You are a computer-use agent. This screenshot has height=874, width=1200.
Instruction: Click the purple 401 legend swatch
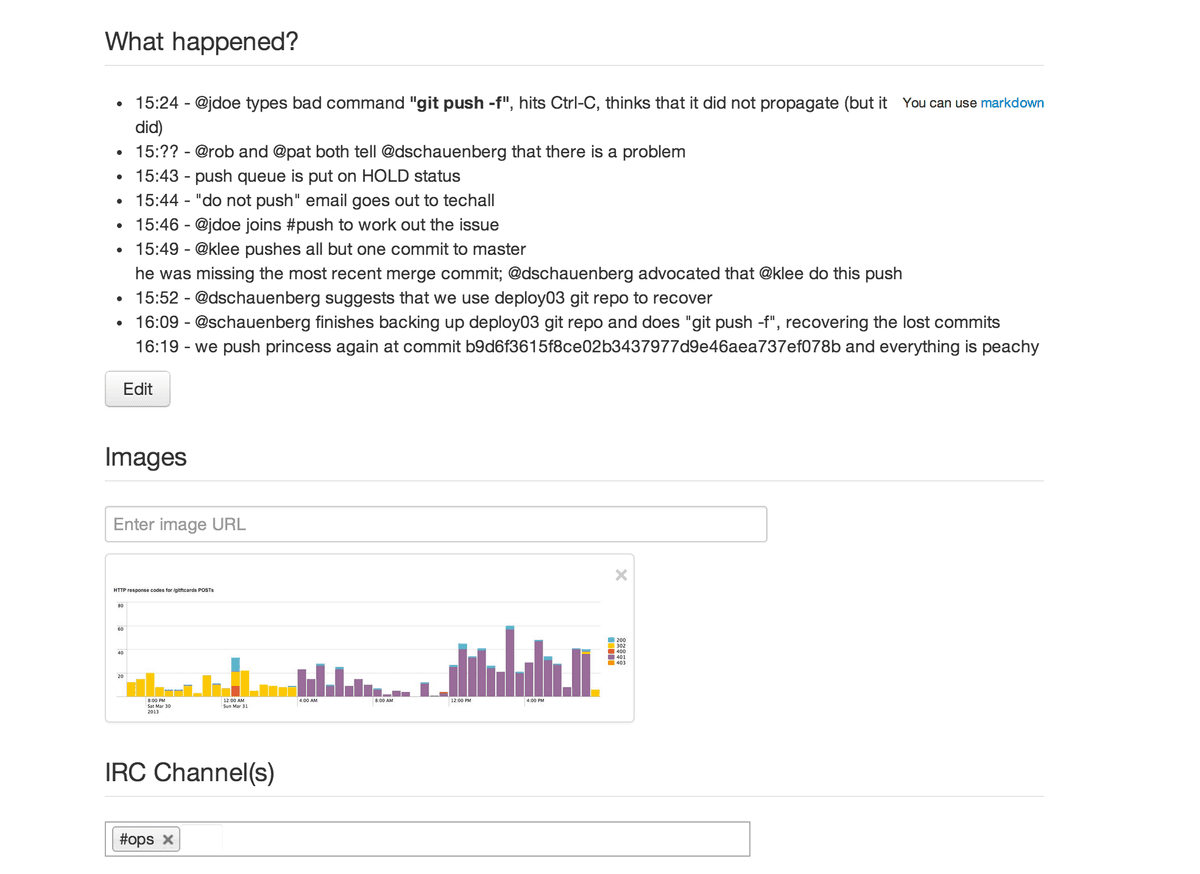[x=611, y=657]
